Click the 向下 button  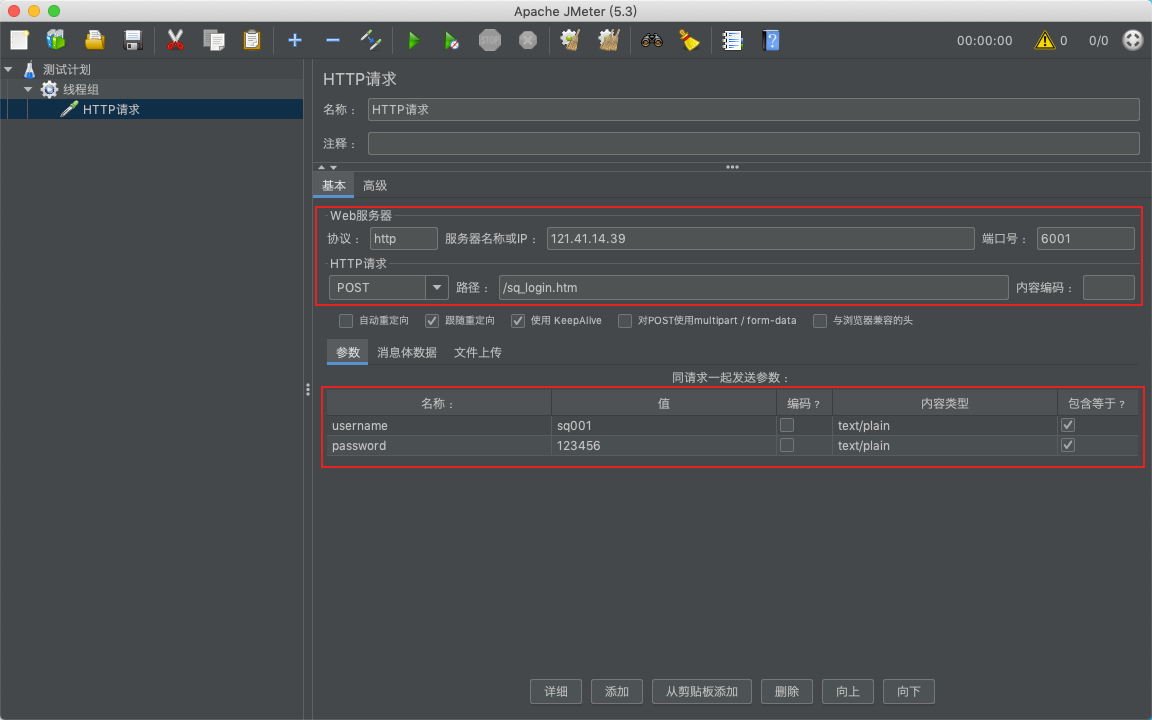click(x=909, y=691)
